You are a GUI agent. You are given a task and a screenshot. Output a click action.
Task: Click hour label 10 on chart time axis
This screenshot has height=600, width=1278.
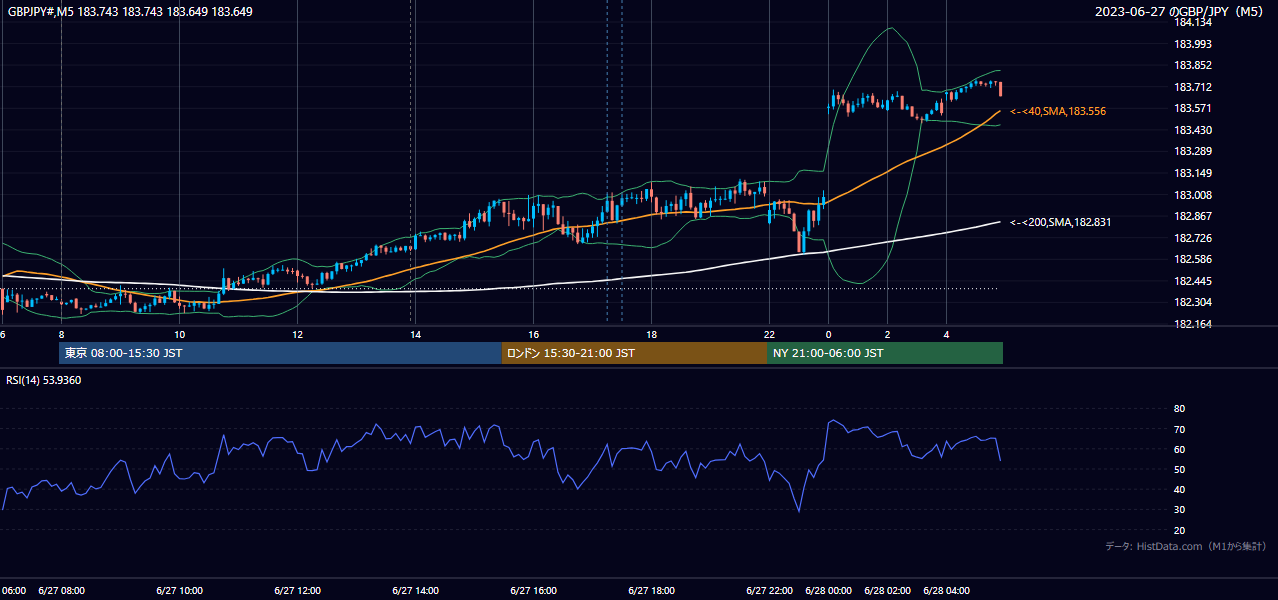tap(179, 334)
